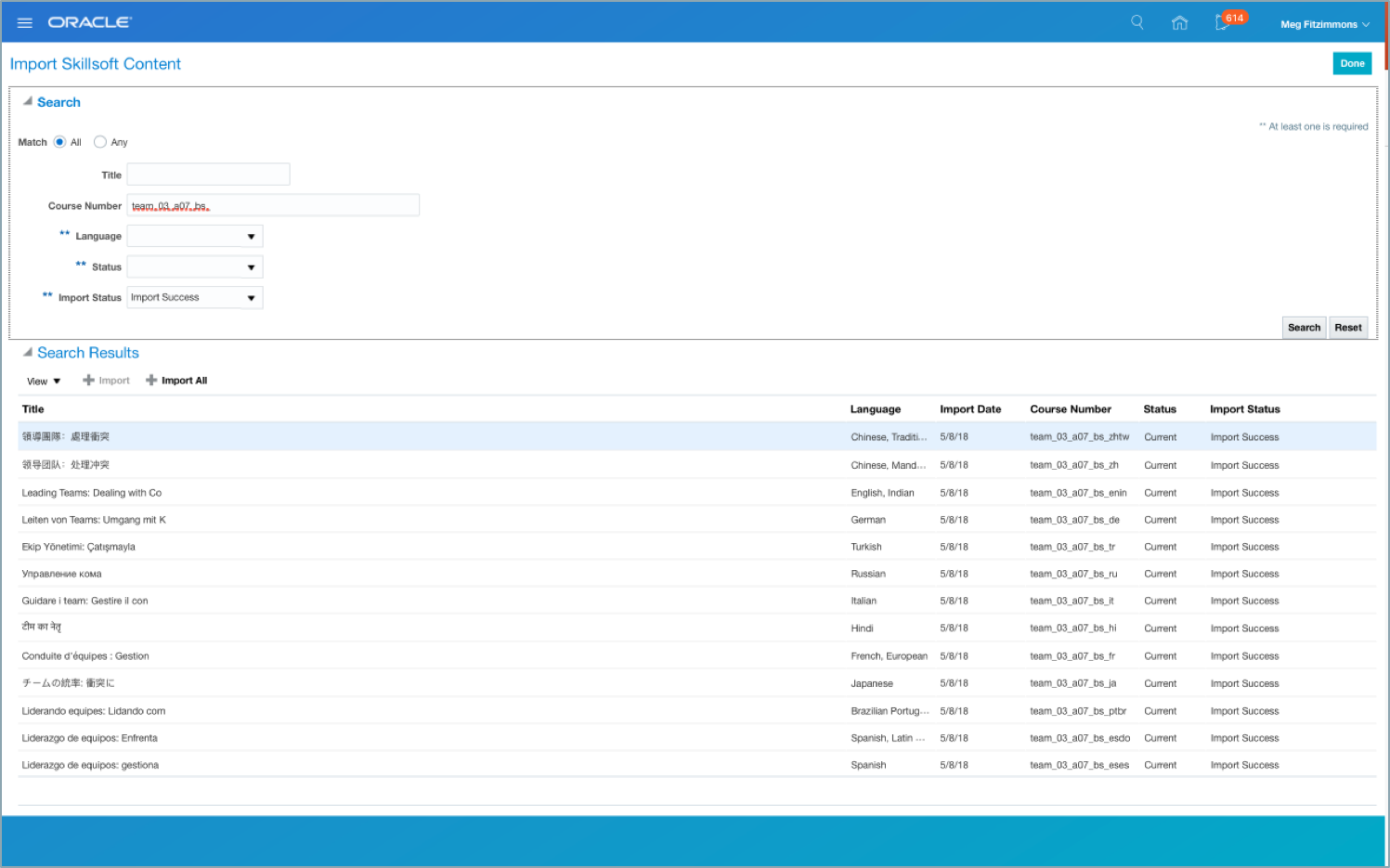Click inside the Title input field
The width and height of the screenshot is (1390, 868).
click(x=208, y=174)
